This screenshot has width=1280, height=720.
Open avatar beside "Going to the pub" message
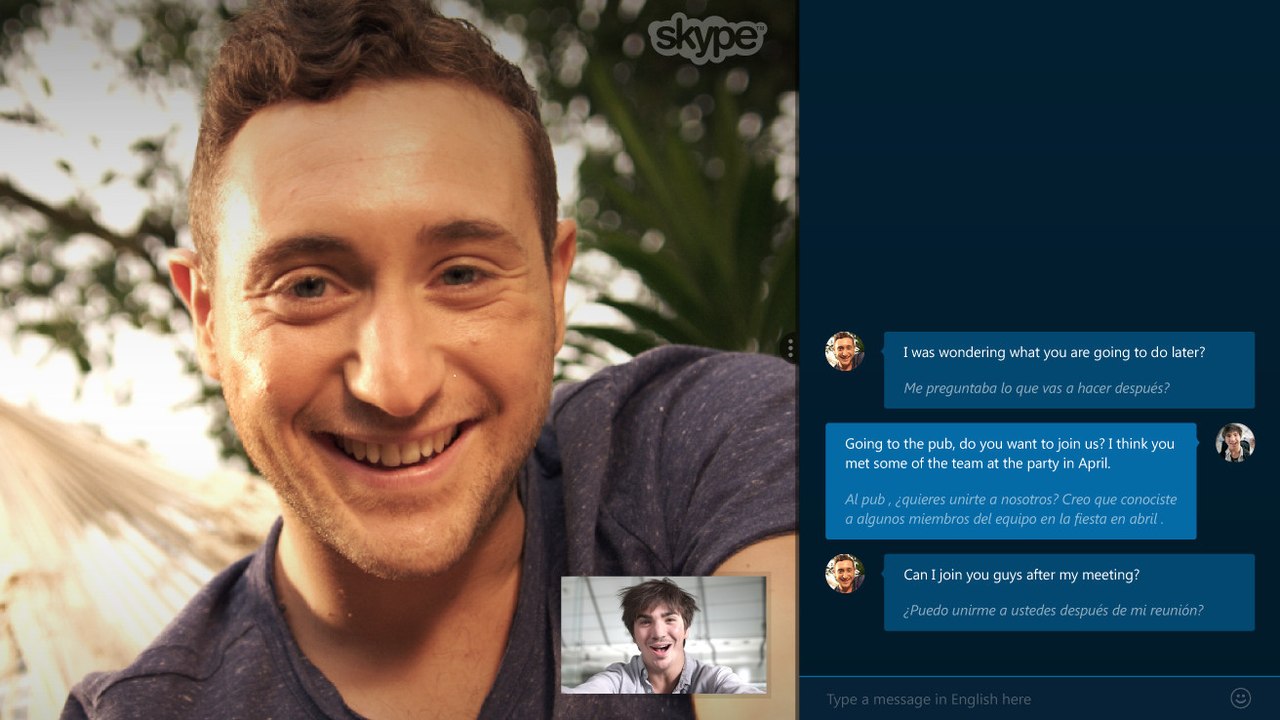(1235, 442)
